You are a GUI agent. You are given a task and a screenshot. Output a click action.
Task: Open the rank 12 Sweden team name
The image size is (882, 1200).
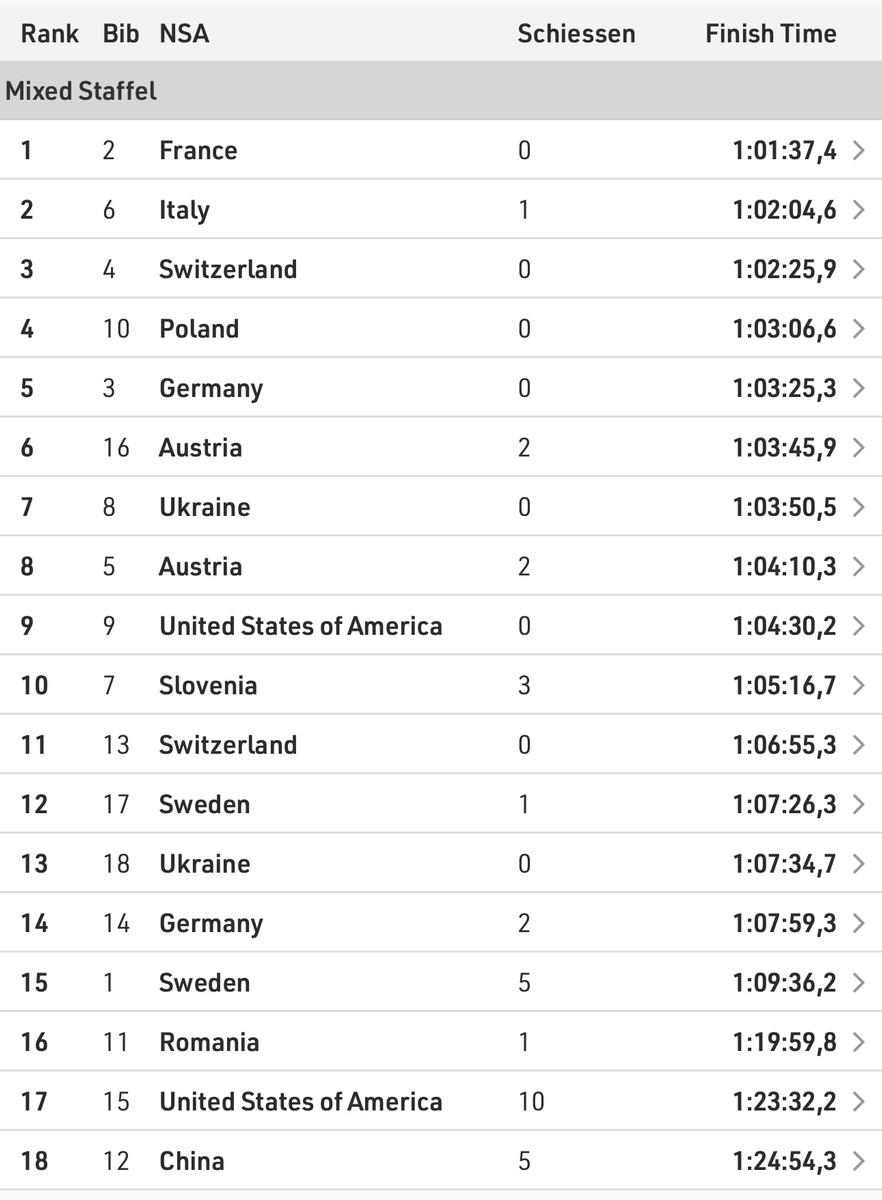(x=205, y=804)
